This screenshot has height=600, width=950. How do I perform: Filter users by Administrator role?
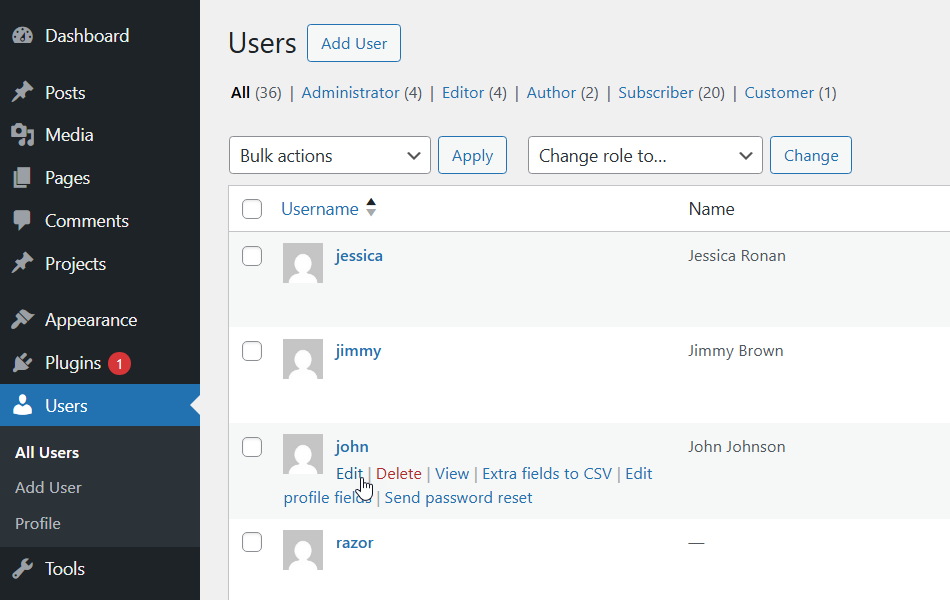[x=351, y=92]
